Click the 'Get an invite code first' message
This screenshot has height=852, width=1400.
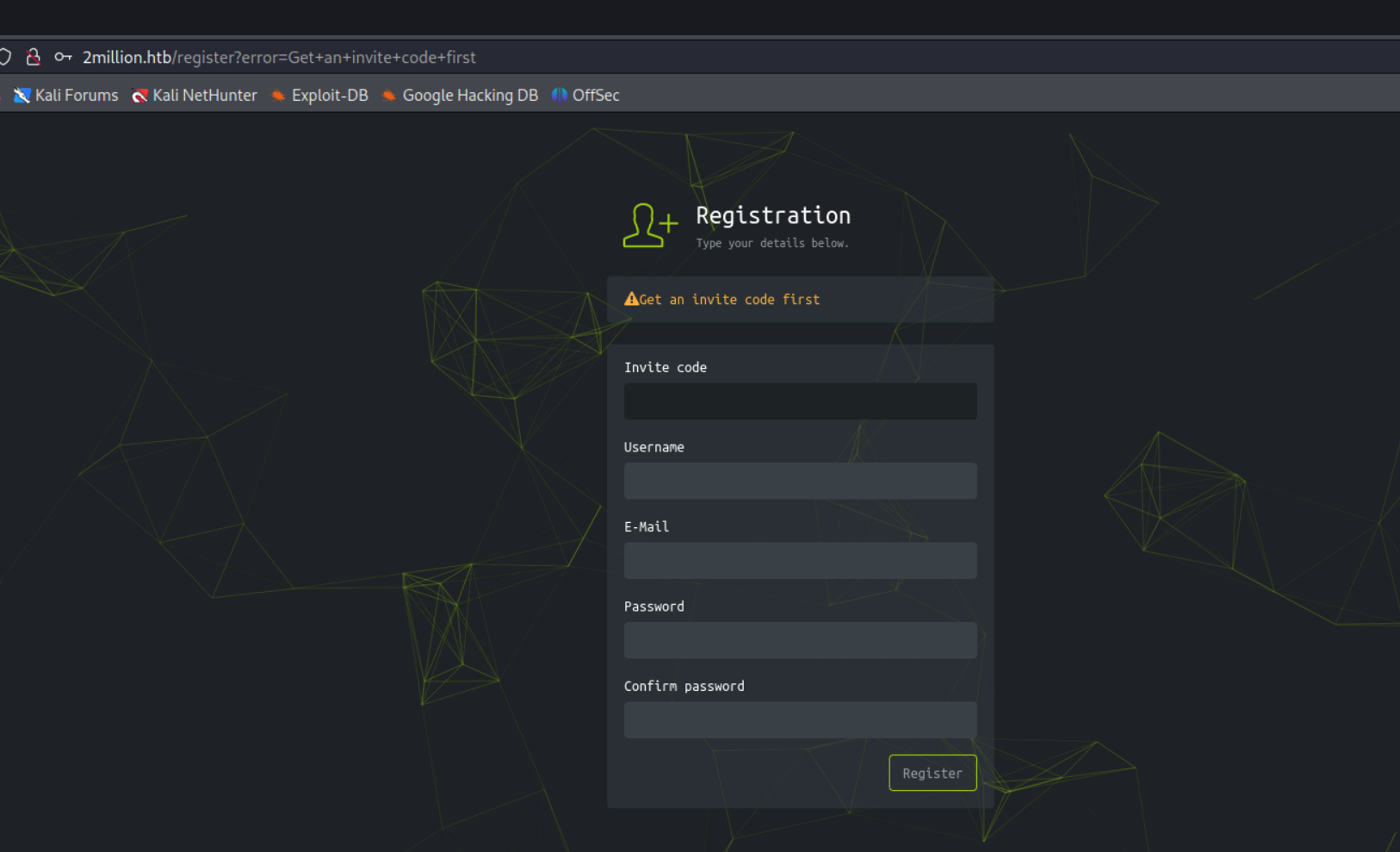tap(729, 300)
